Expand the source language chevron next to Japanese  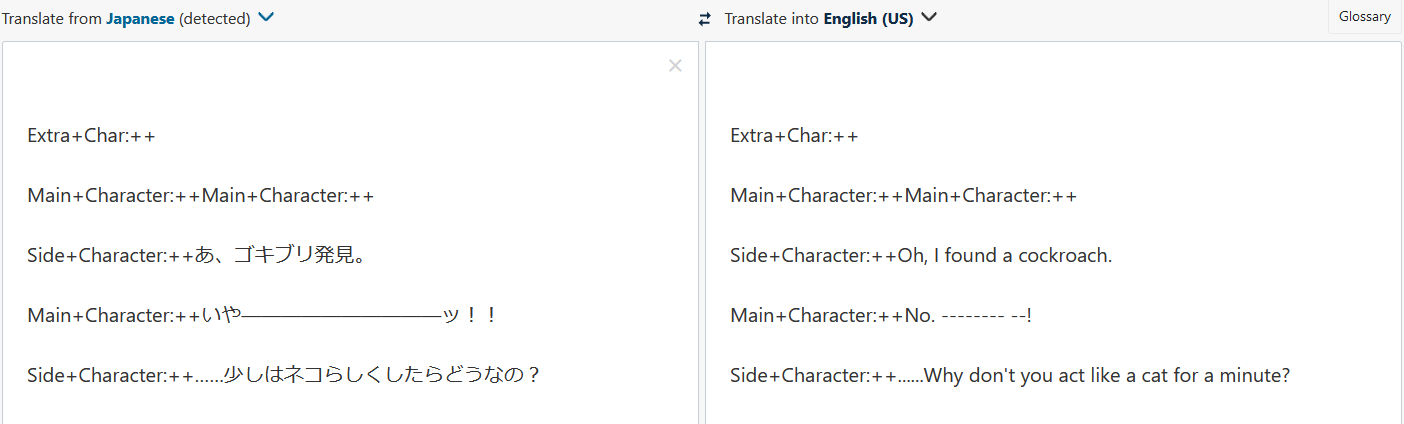click(266, 17)
